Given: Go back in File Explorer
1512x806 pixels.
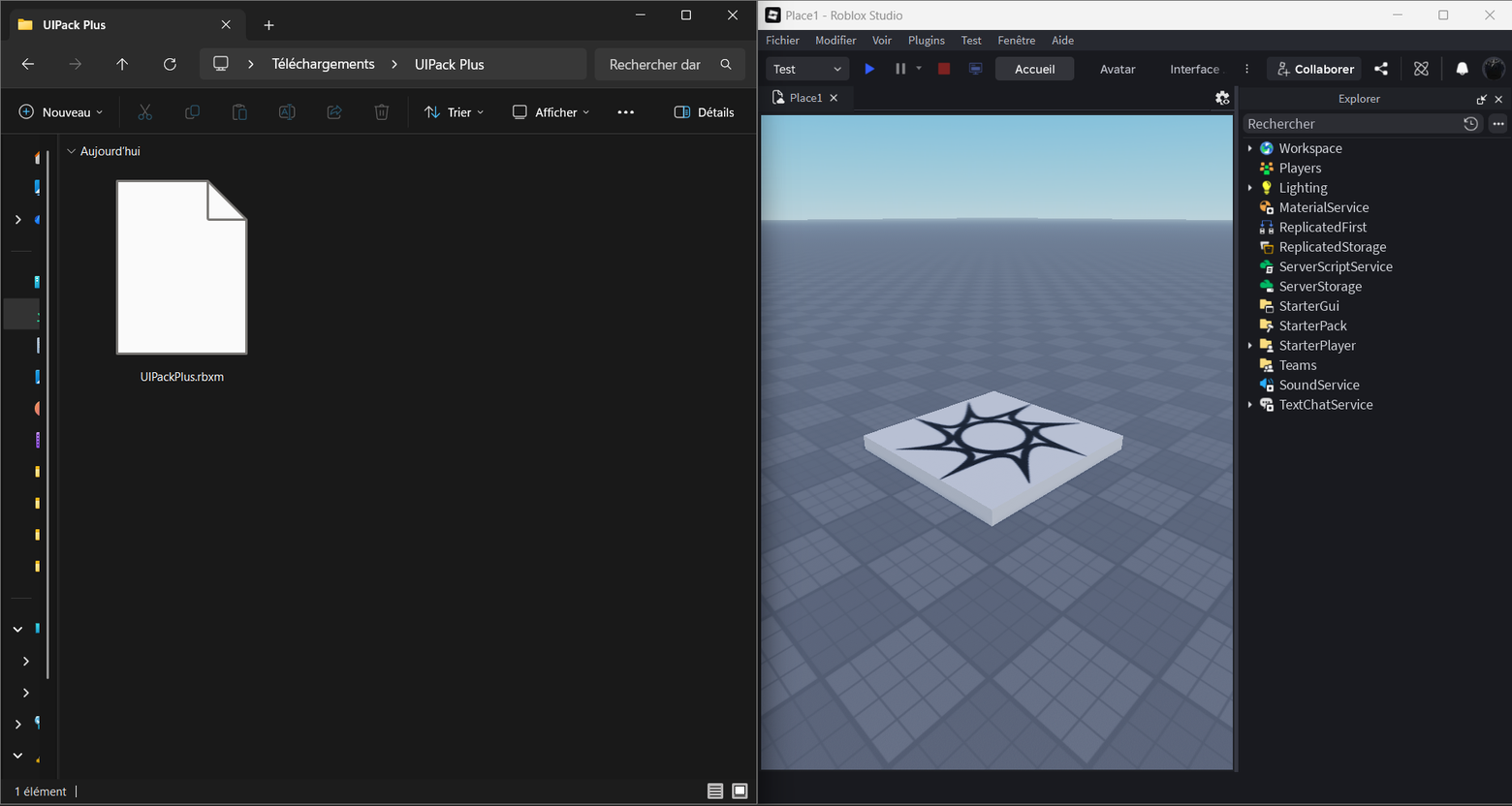Looking at the screenshot, I should (x=28, y=64).
